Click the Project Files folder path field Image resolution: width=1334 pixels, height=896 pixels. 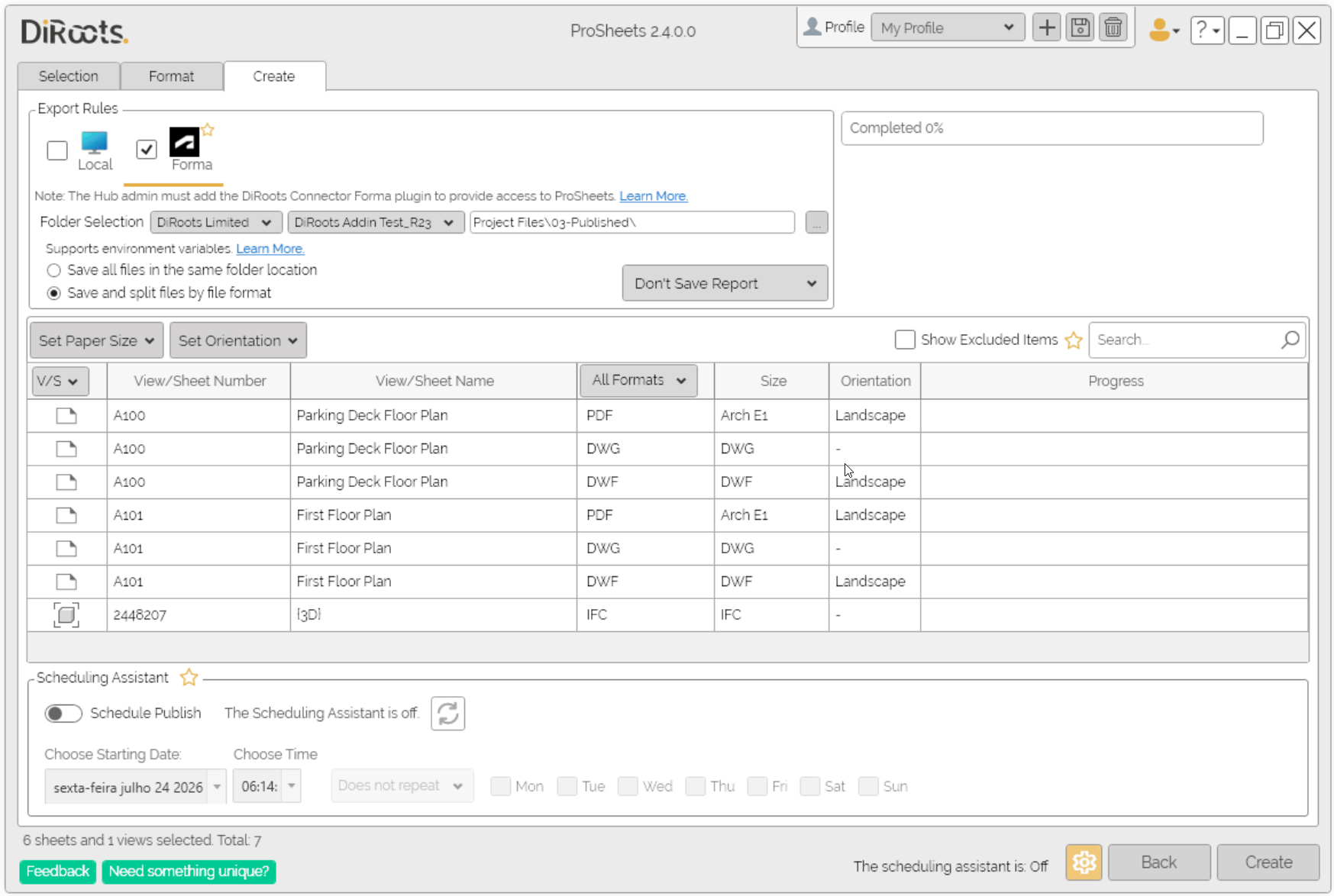pos(632,223)
